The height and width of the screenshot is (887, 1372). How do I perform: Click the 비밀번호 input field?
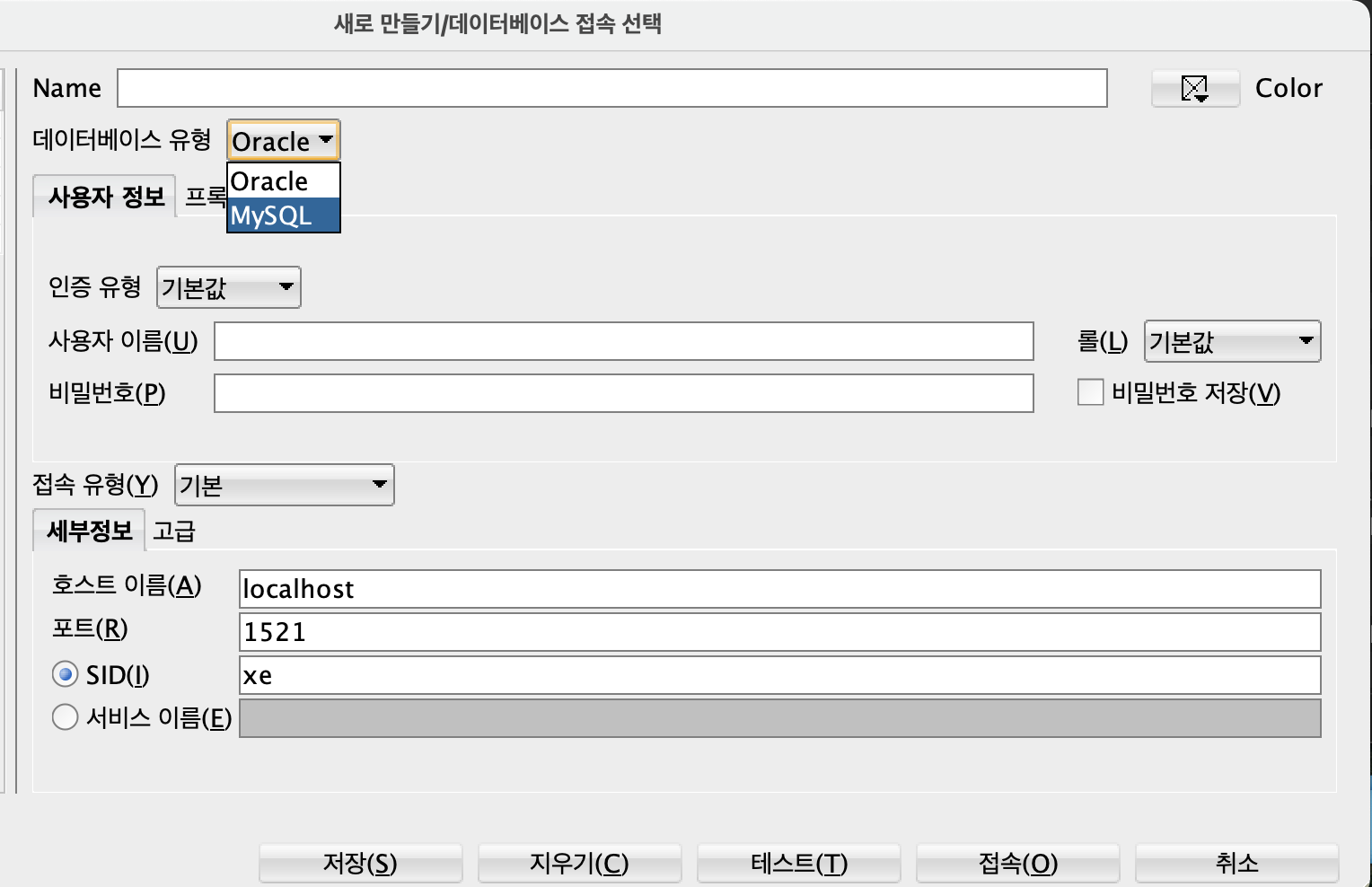[624, 393]
